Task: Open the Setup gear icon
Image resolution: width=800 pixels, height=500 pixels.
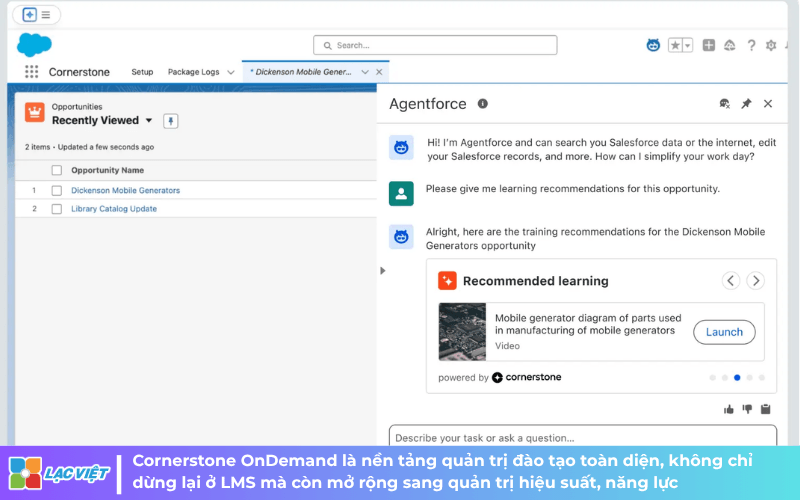Action: (771, 45)
